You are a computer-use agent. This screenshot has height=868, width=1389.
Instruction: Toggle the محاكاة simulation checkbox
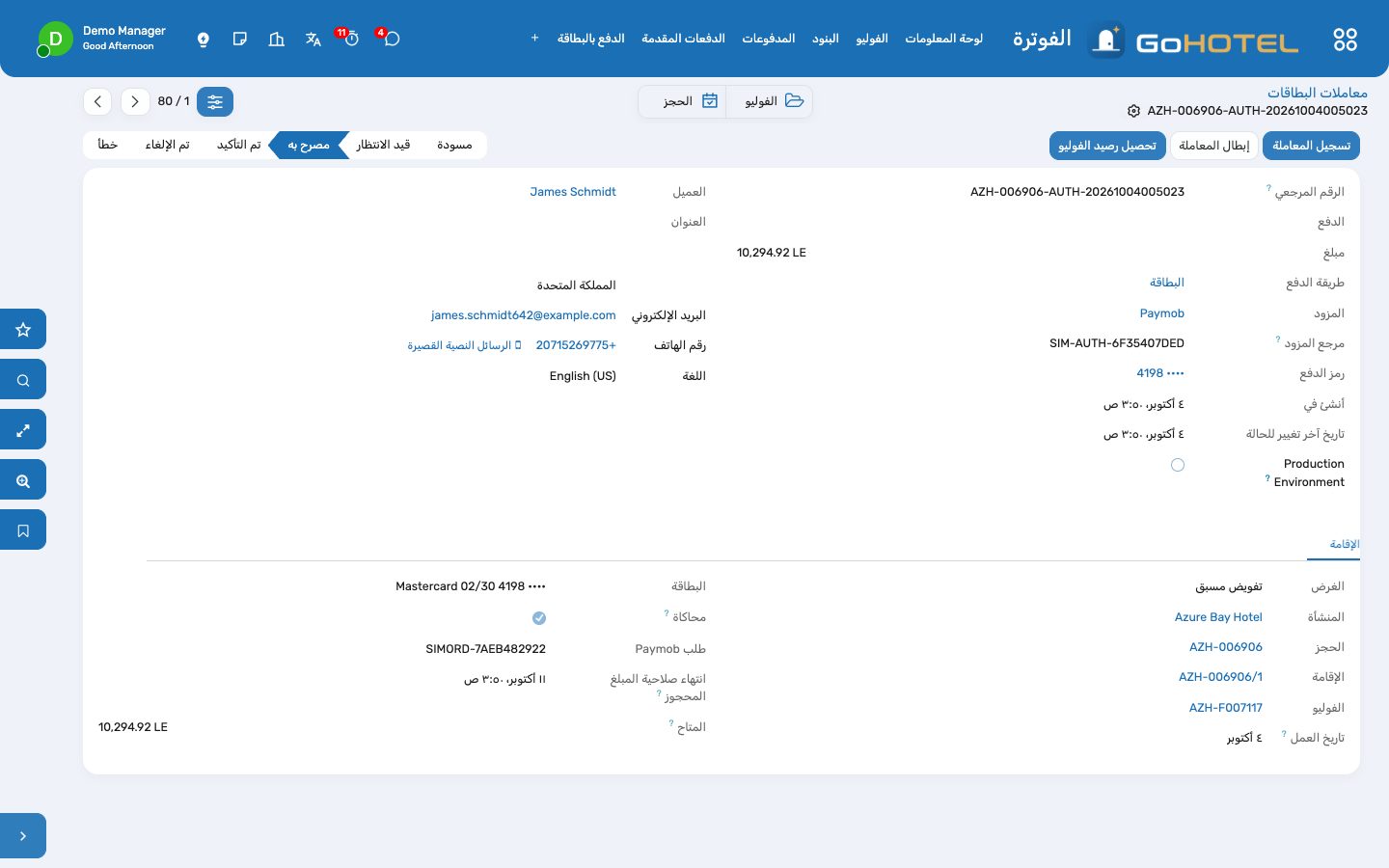click(539, 618)
